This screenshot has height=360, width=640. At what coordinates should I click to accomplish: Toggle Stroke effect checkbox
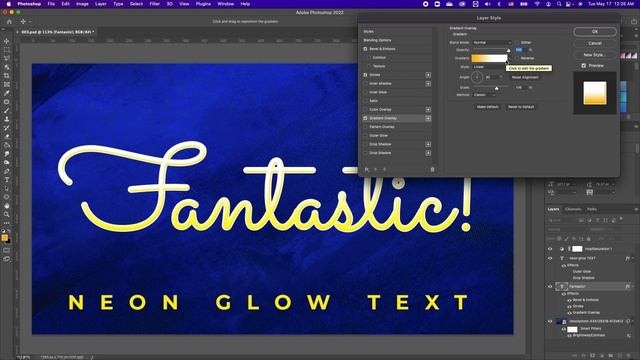click(x=365, y=75)
